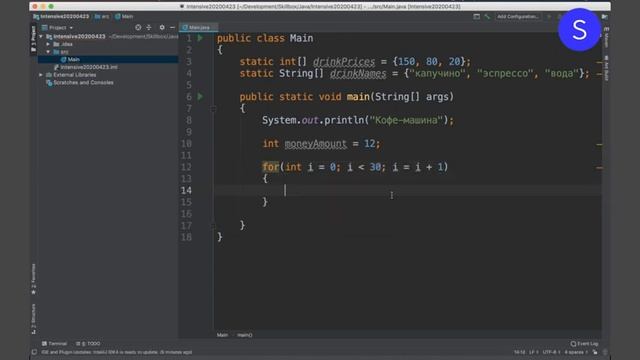Click the for keyword on line 12
Image resolution: width=640 pixels, height=360 pixels.
pos(270,167)
